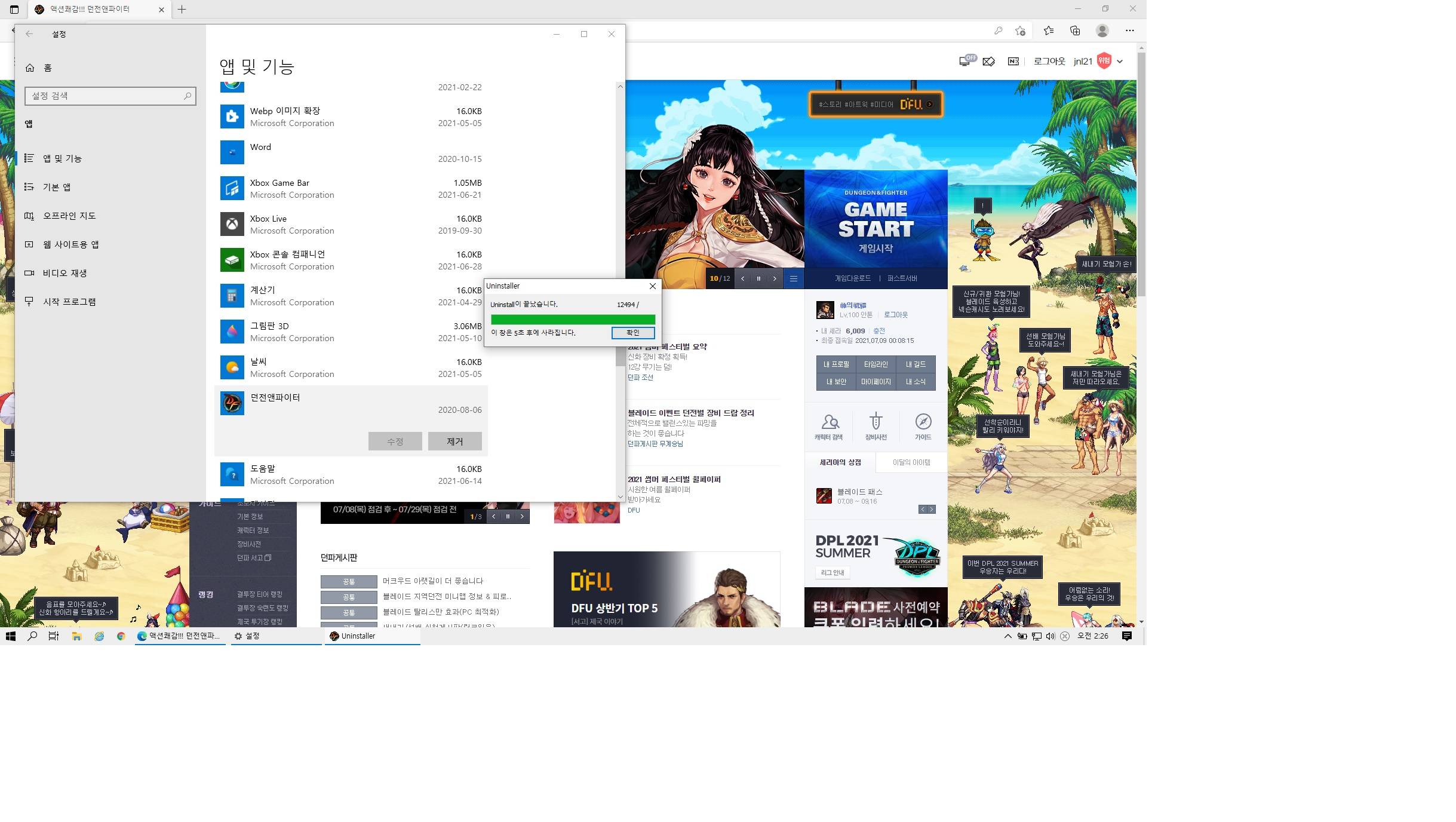
Task: Click 내 길드 button
Action: coord(916,364)
